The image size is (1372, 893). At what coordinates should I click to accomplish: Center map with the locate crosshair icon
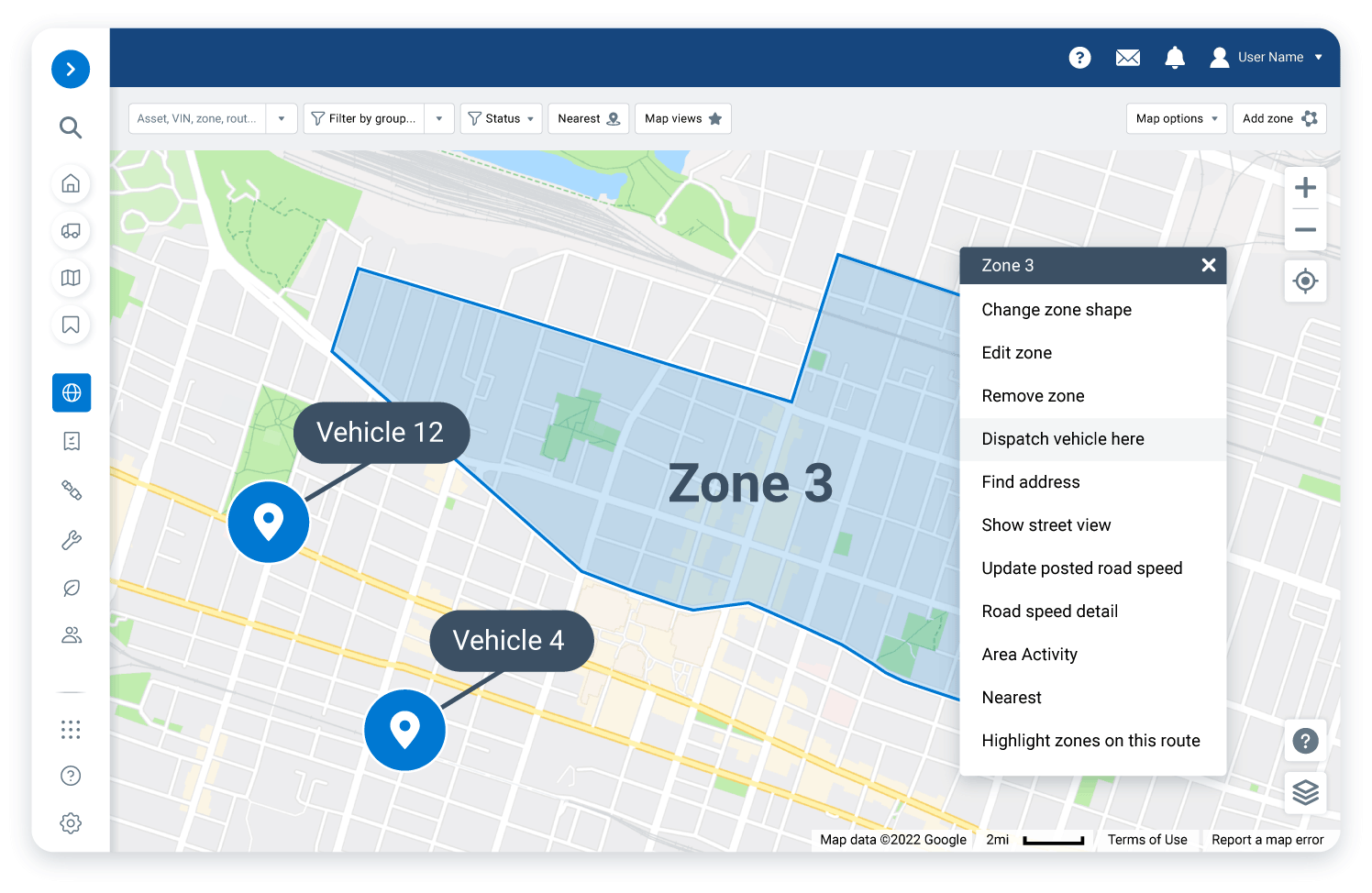(1305, 281)
